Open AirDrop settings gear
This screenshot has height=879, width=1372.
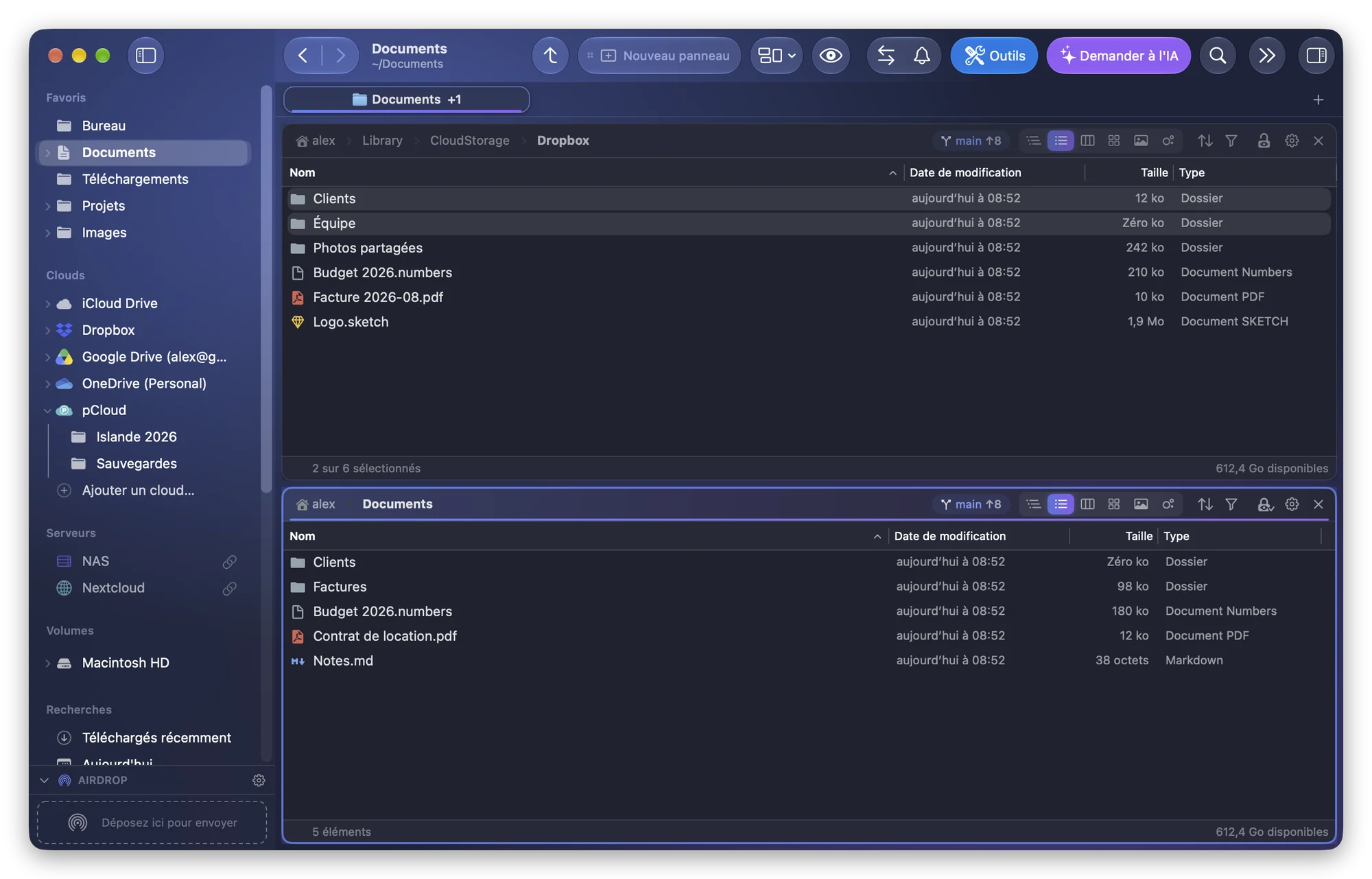click(x=259, y=780)
